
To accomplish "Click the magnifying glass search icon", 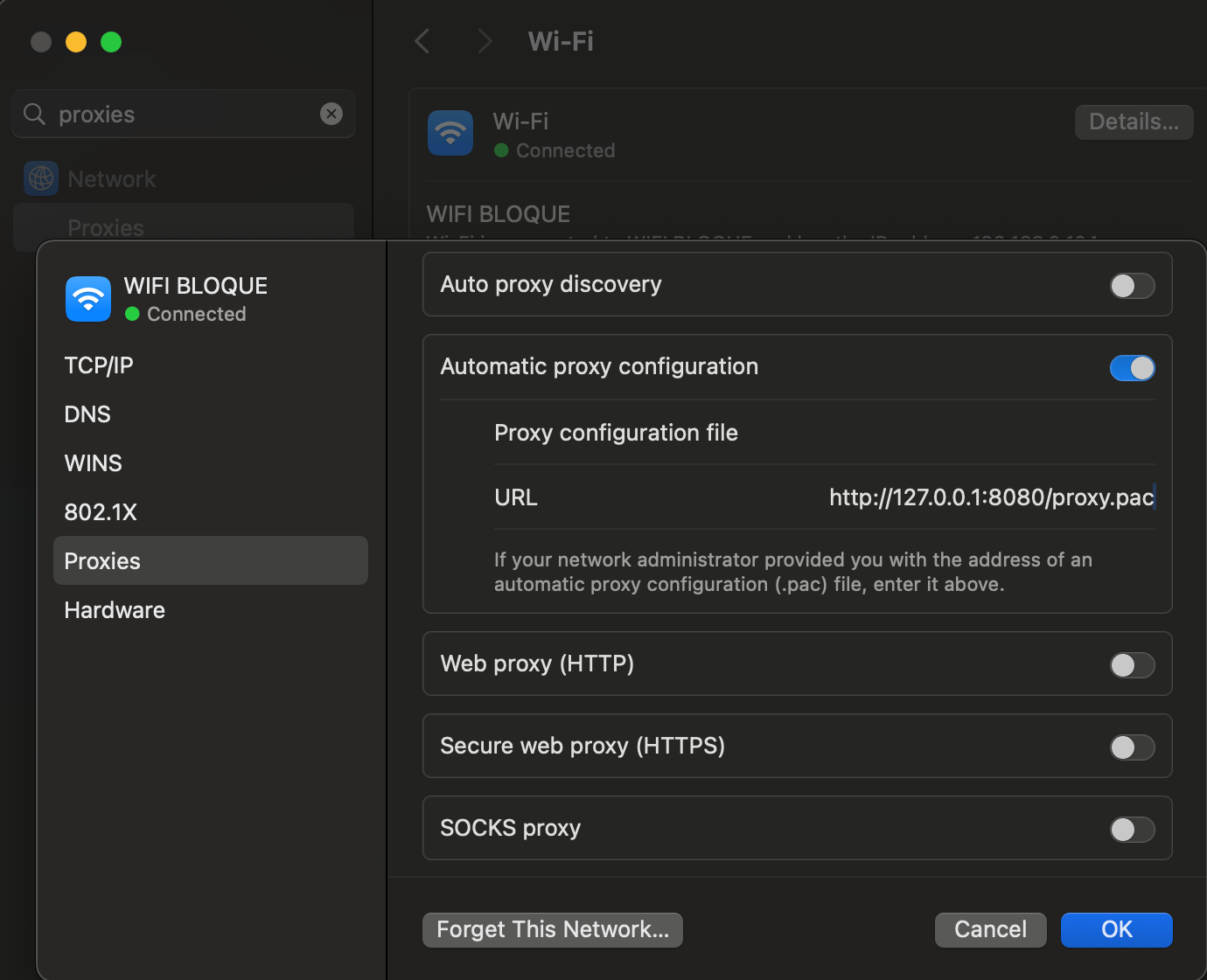I will (x=34, y=114).
